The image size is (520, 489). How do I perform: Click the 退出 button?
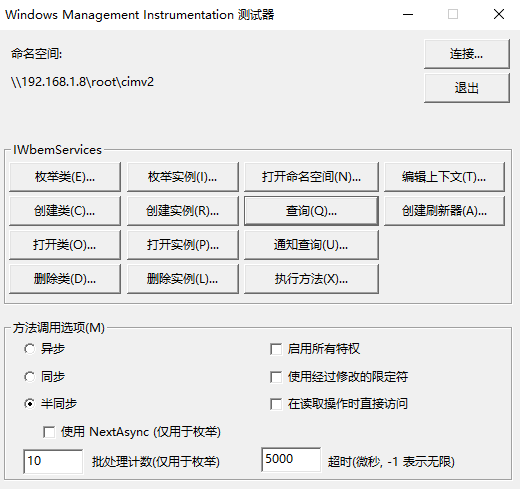pos(467,88)
